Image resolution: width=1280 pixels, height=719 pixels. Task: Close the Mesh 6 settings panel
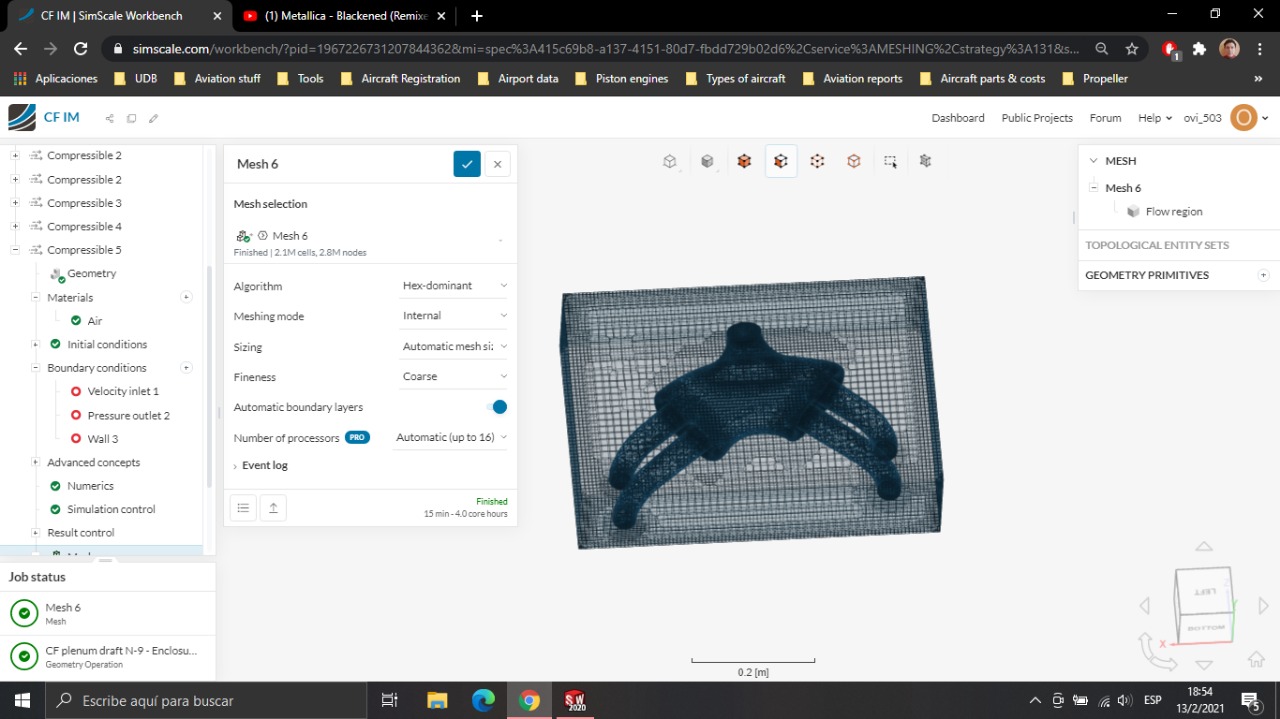pos(497,164)
